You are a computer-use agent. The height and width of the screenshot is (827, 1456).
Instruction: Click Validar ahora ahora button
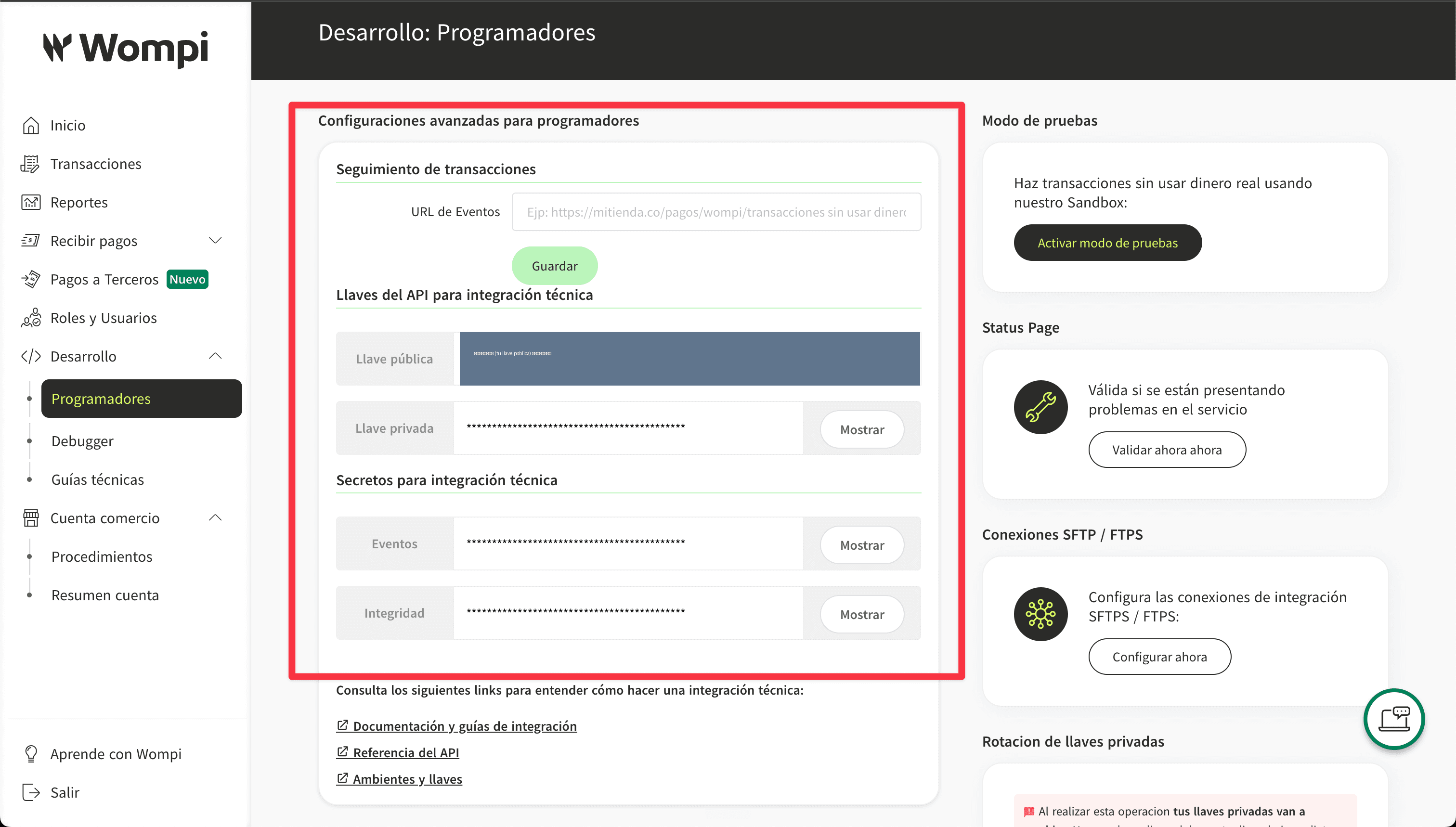[x=1167, y=450]
